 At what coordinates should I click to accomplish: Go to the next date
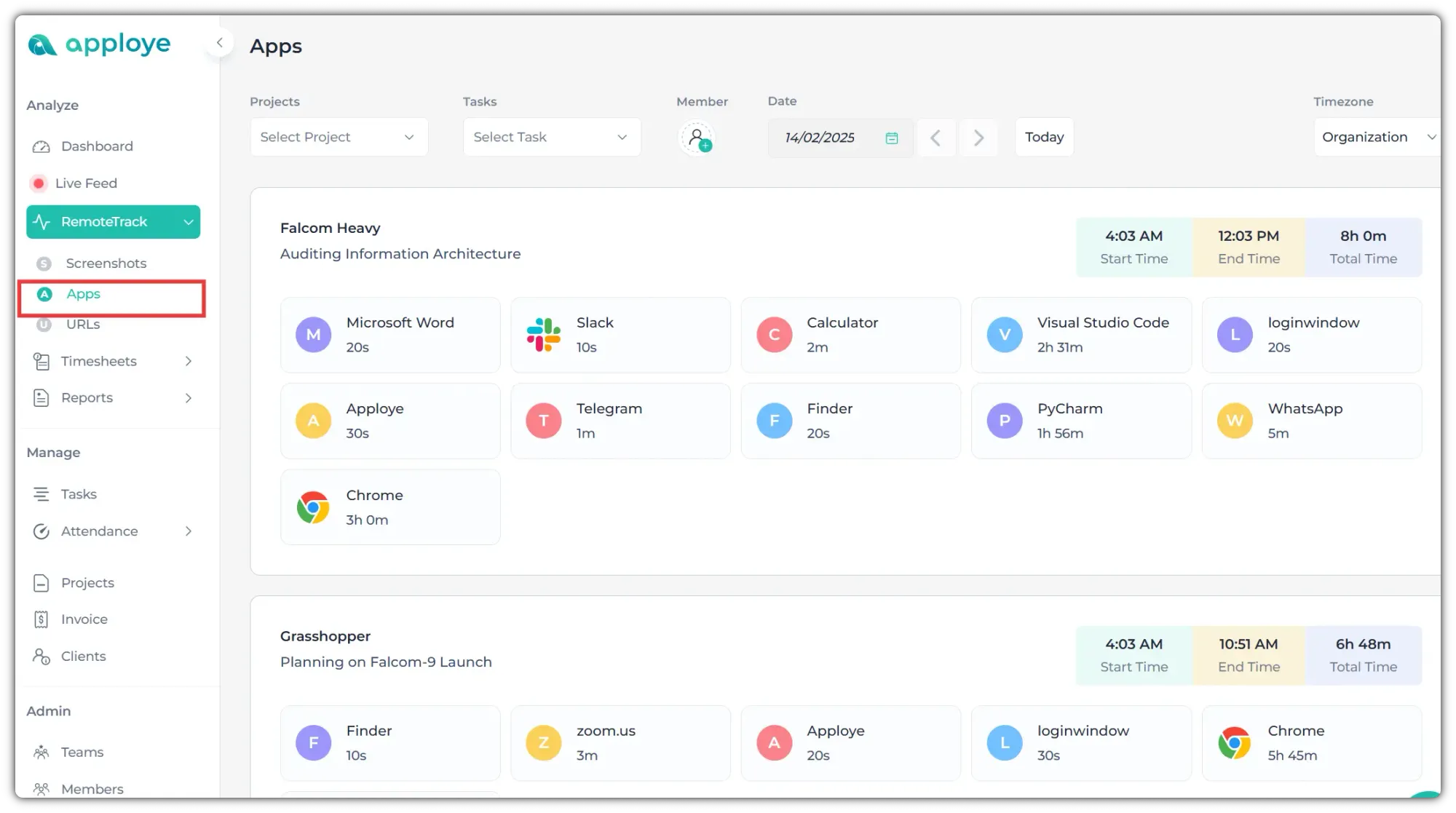978,138
